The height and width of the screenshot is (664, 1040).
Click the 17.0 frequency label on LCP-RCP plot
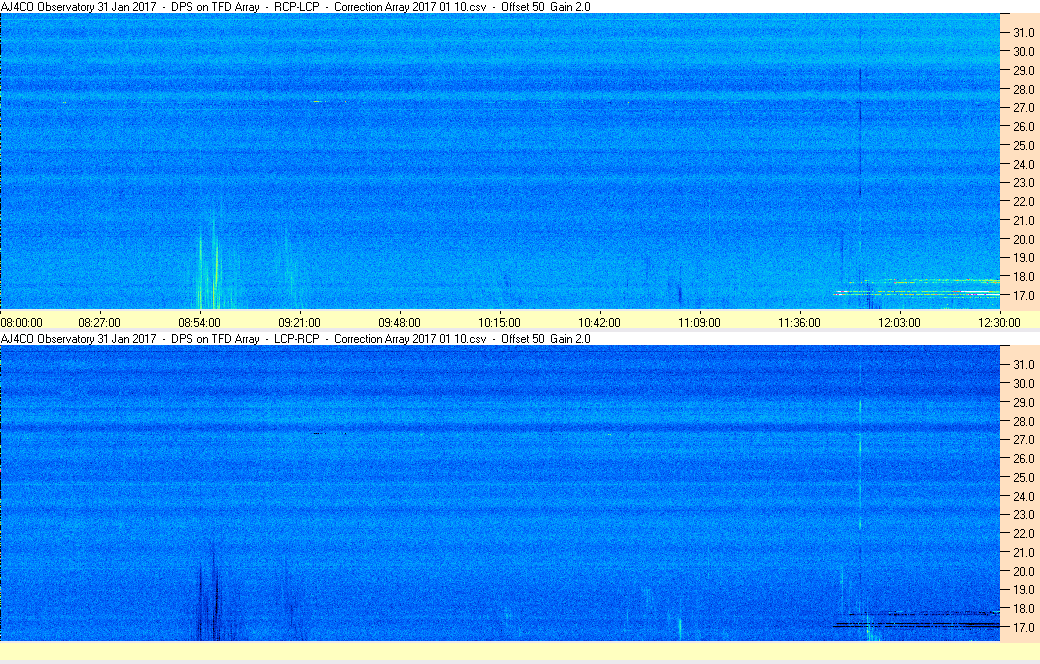pyautogui.click(x=1023, y=627)
